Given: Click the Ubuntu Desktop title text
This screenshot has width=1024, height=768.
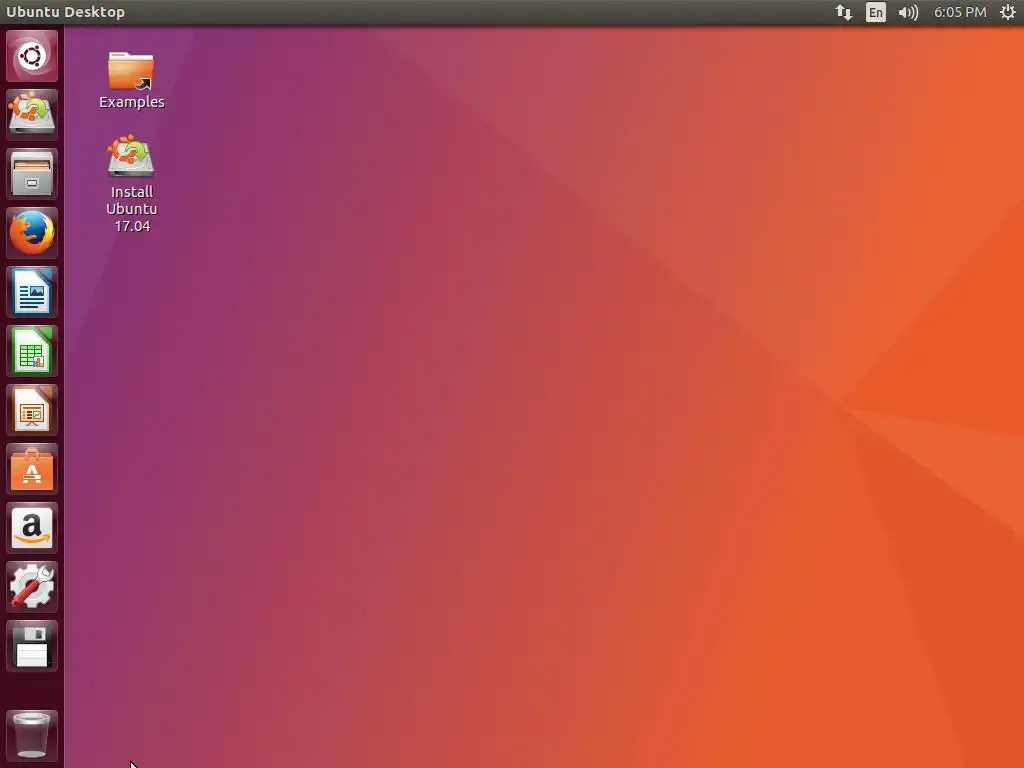Looking at the screenshot, I should pyautogui.click(x=65, y=12).
